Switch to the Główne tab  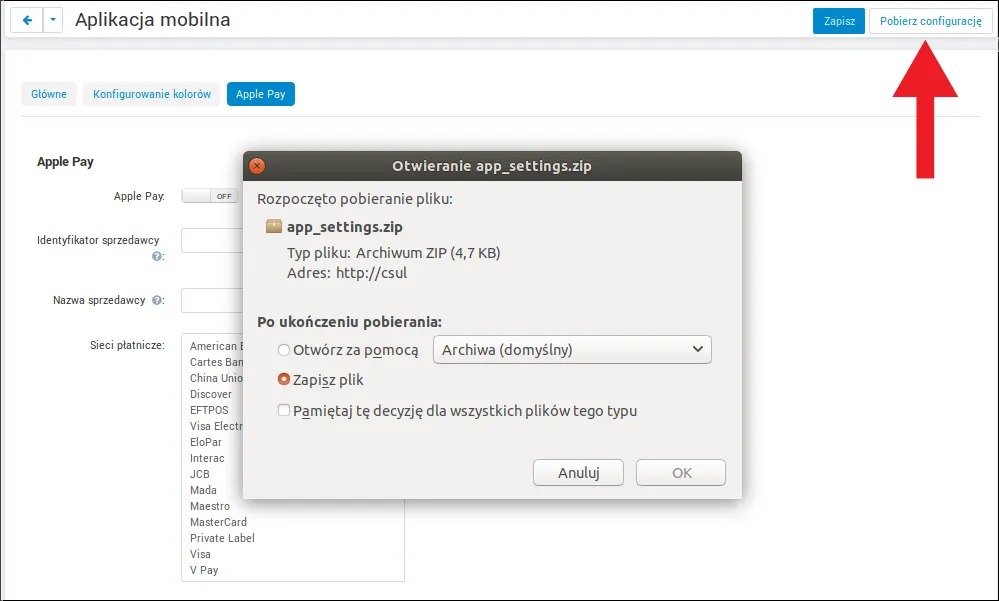[x=49, y=94]
